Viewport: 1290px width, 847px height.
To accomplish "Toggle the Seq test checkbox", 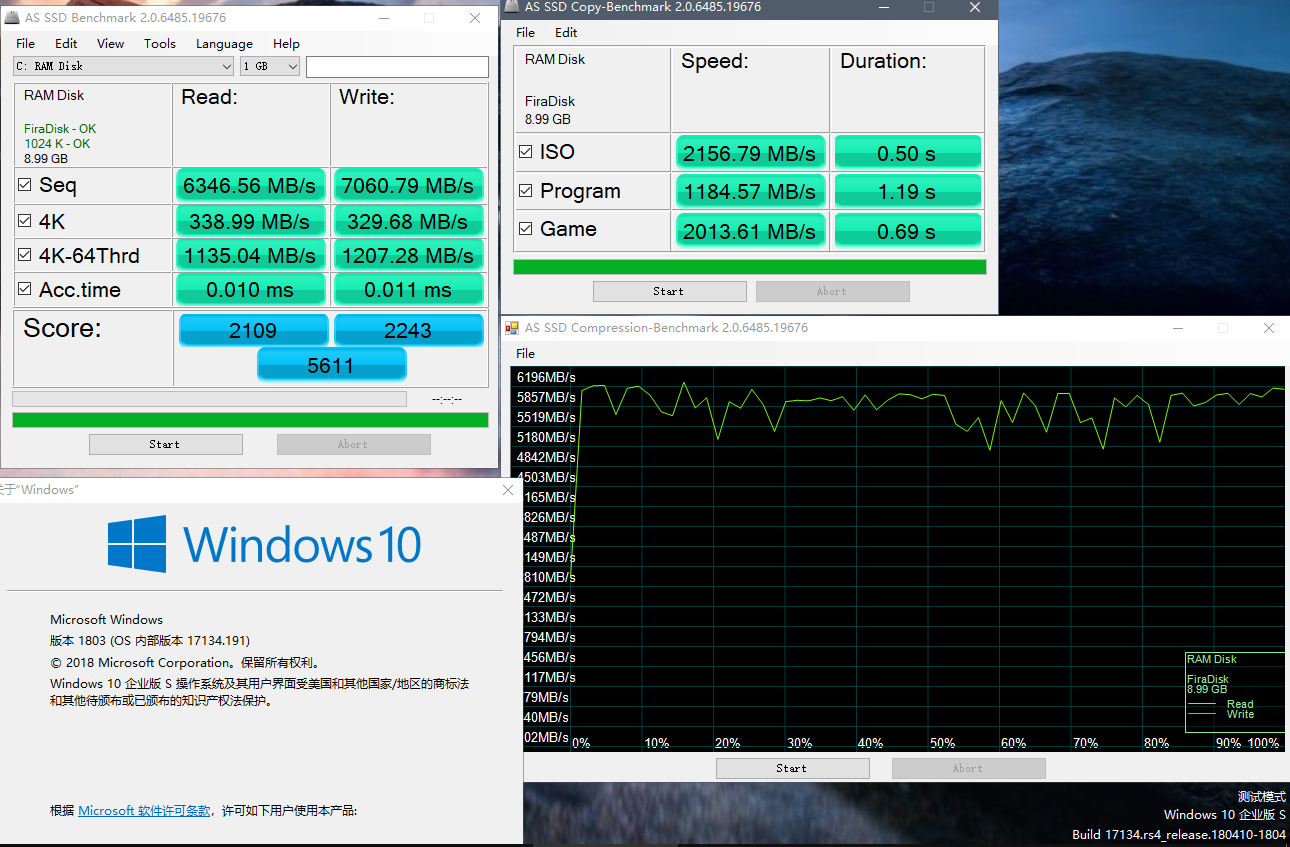I will click(25, 185).
